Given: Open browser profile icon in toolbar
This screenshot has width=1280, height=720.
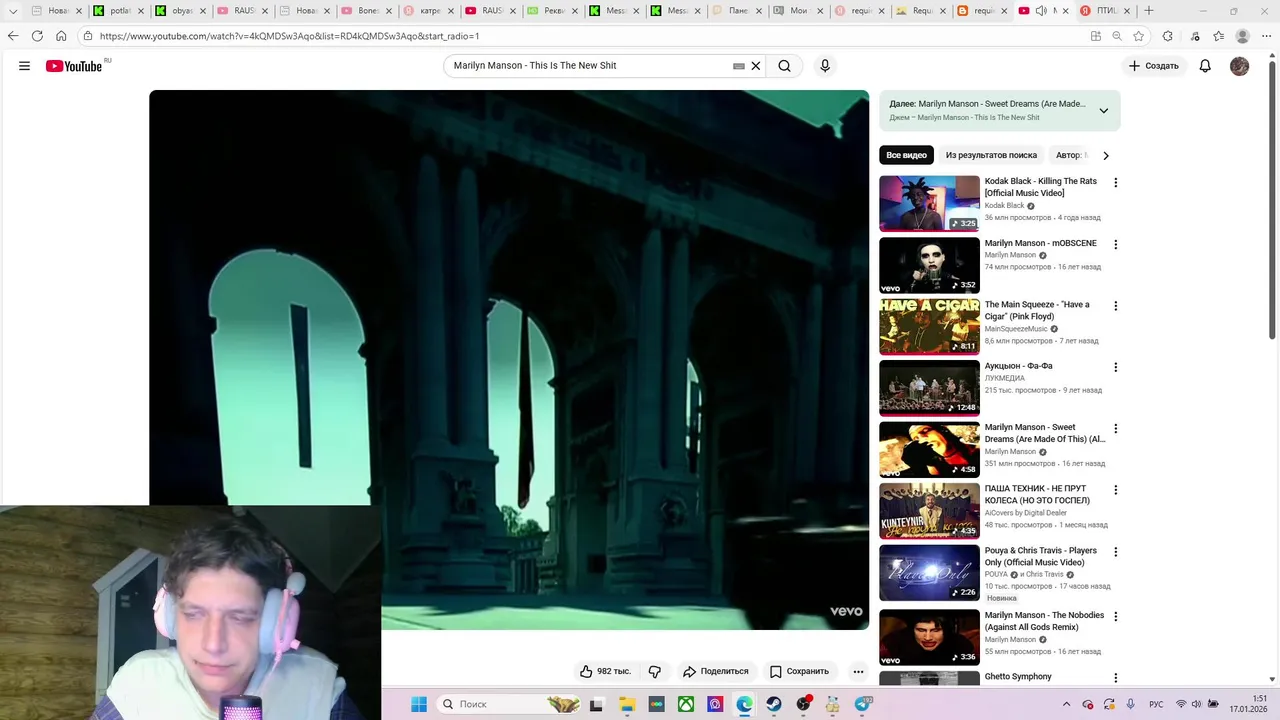Looking at the screenshot, I should [1243, 36].
